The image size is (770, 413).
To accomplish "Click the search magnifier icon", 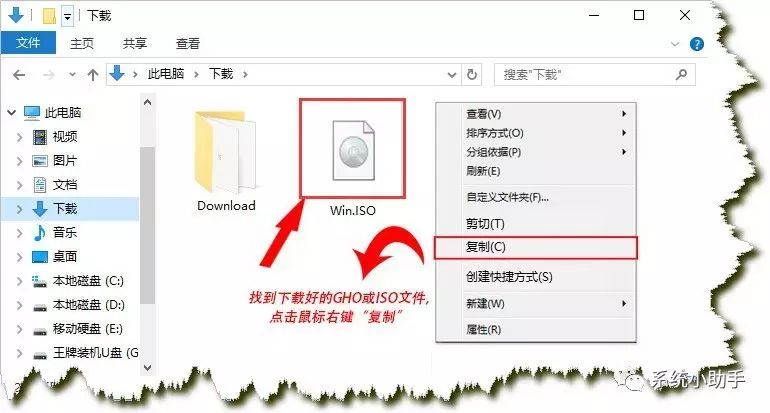I will (x=681, y=75).
